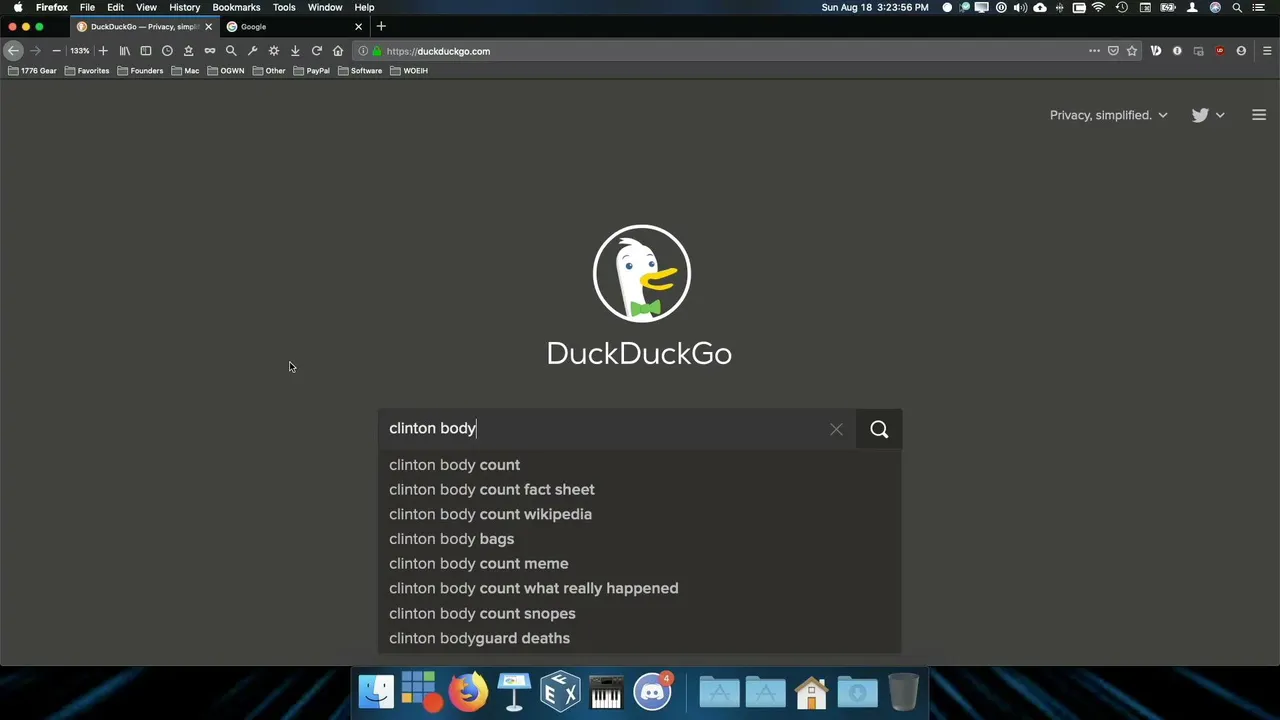
Task: Open the Founders bookmarks folder
Action: pos(140,71)
